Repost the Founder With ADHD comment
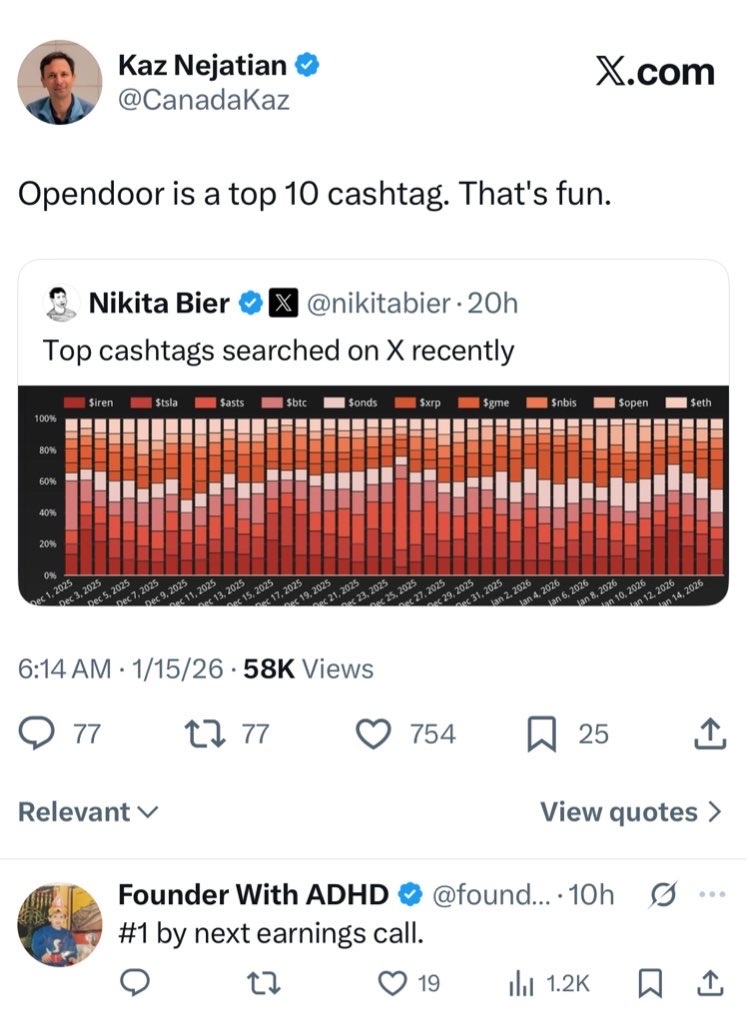Image resolution: width=747 pixels, height=1023 pixels. 265,983
